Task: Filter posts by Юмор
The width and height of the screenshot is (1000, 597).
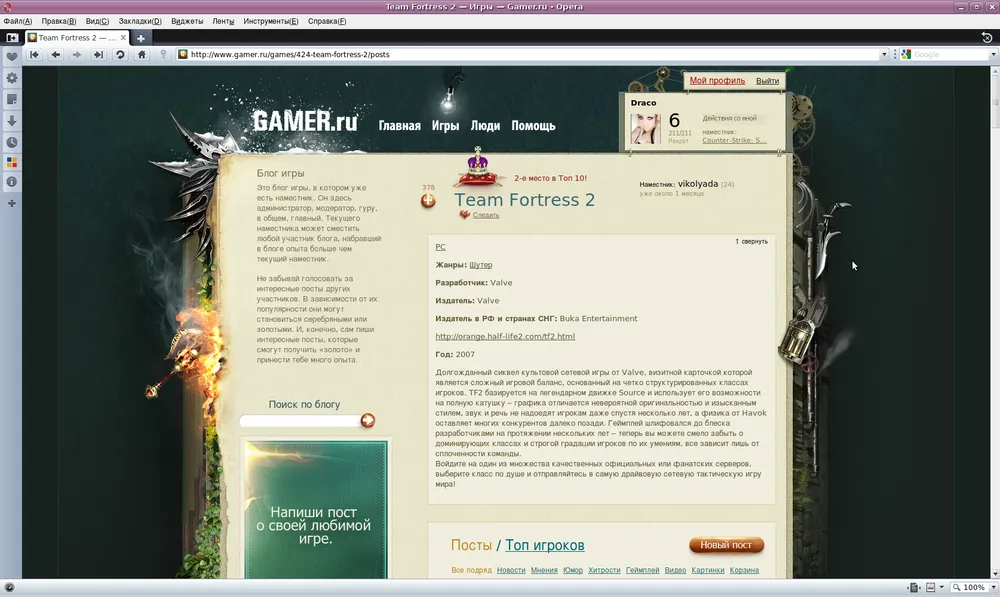Action: pos(573,570)
